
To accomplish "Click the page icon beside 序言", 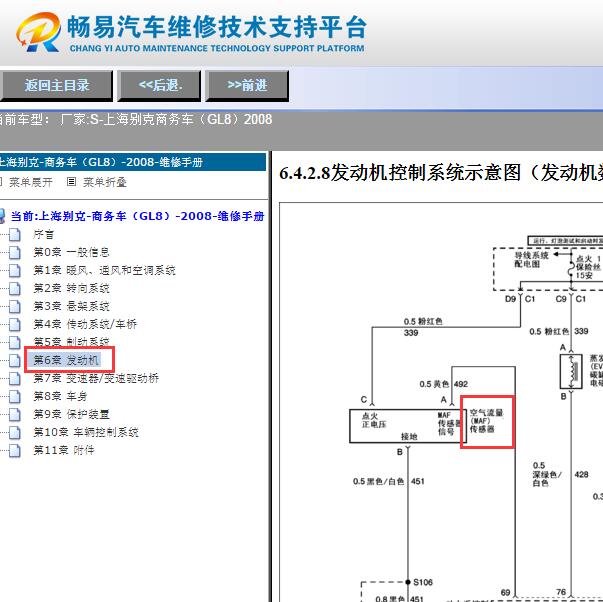I will click(x=15, y=234).
